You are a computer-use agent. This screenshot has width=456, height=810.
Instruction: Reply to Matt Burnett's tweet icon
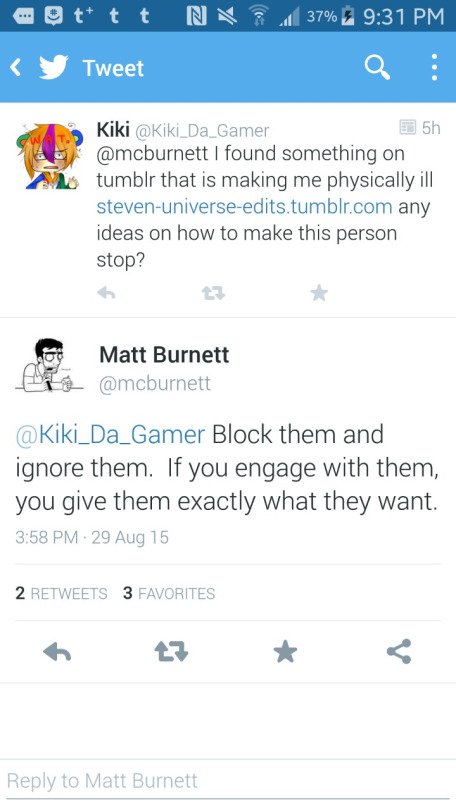[57, 652]
